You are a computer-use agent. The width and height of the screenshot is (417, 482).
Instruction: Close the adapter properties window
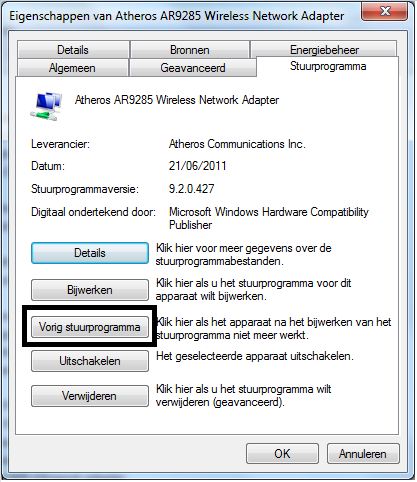pos(384,11)
